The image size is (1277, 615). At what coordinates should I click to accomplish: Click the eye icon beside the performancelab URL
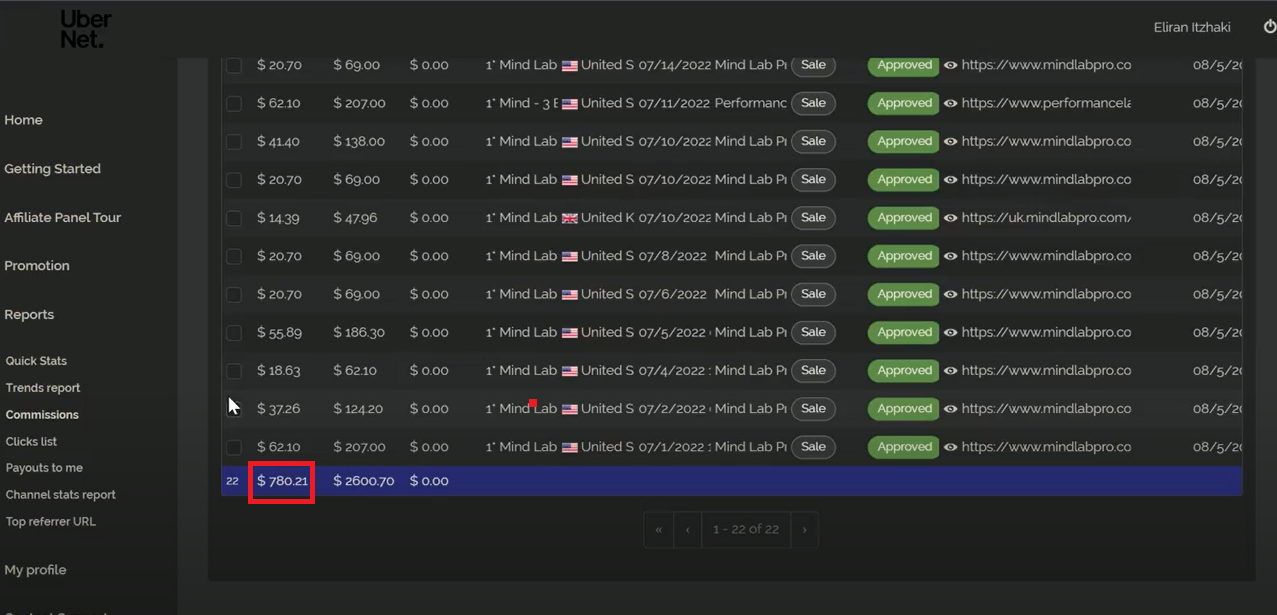[x=951, y=103]
